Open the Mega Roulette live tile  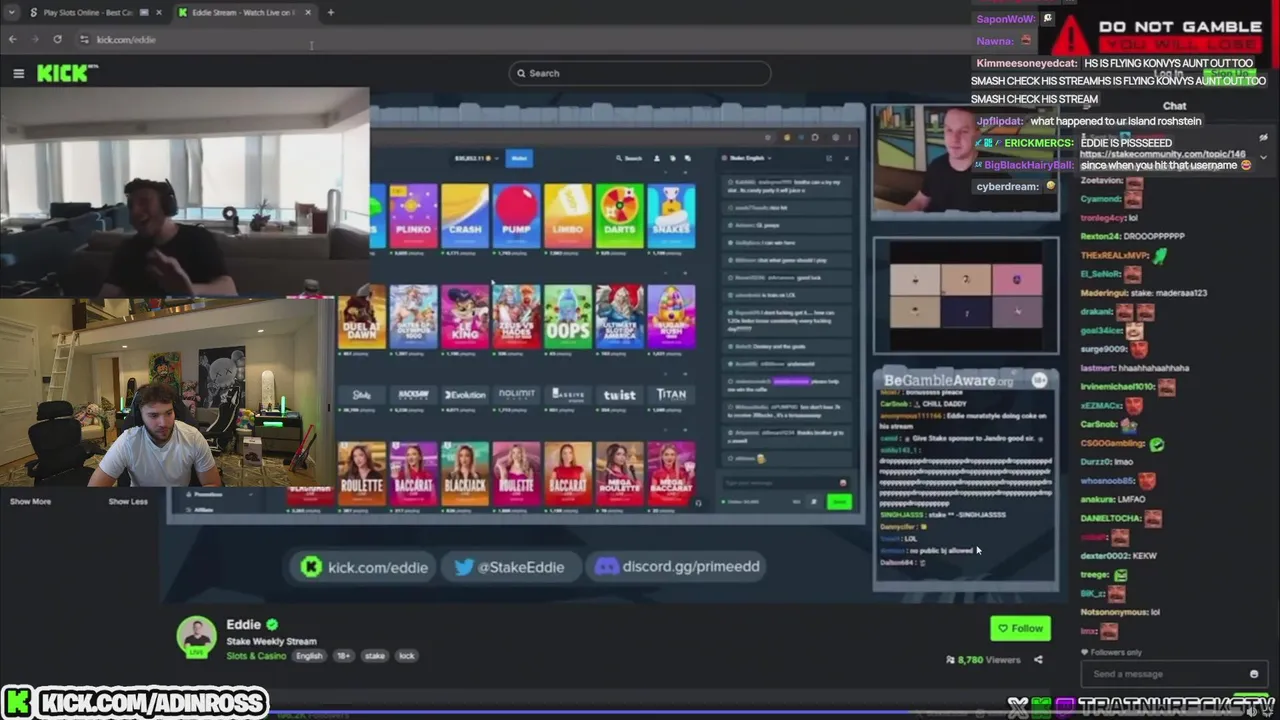pyautogui.click(x=620, y=474)
